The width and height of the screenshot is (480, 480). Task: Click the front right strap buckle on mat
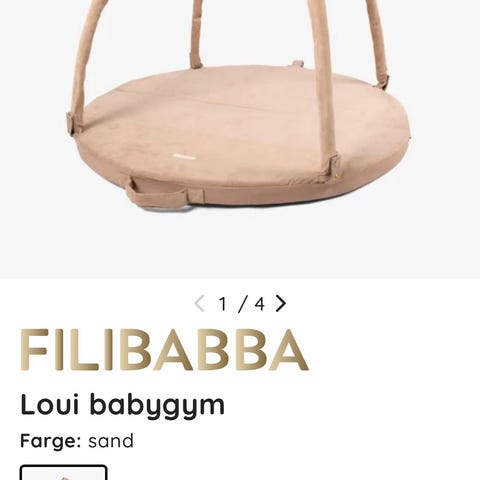click(x=331, y=167)
